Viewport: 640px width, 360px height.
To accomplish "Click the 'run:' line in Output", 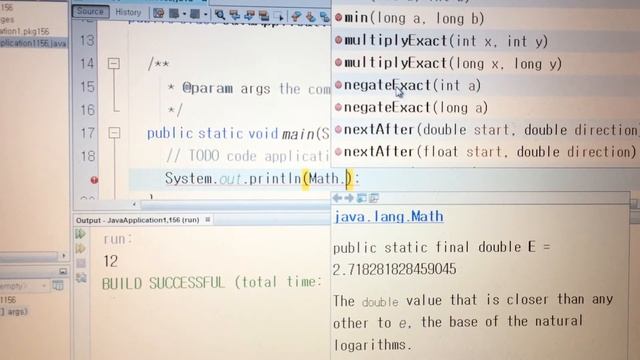I will click(x=118, y=239).
